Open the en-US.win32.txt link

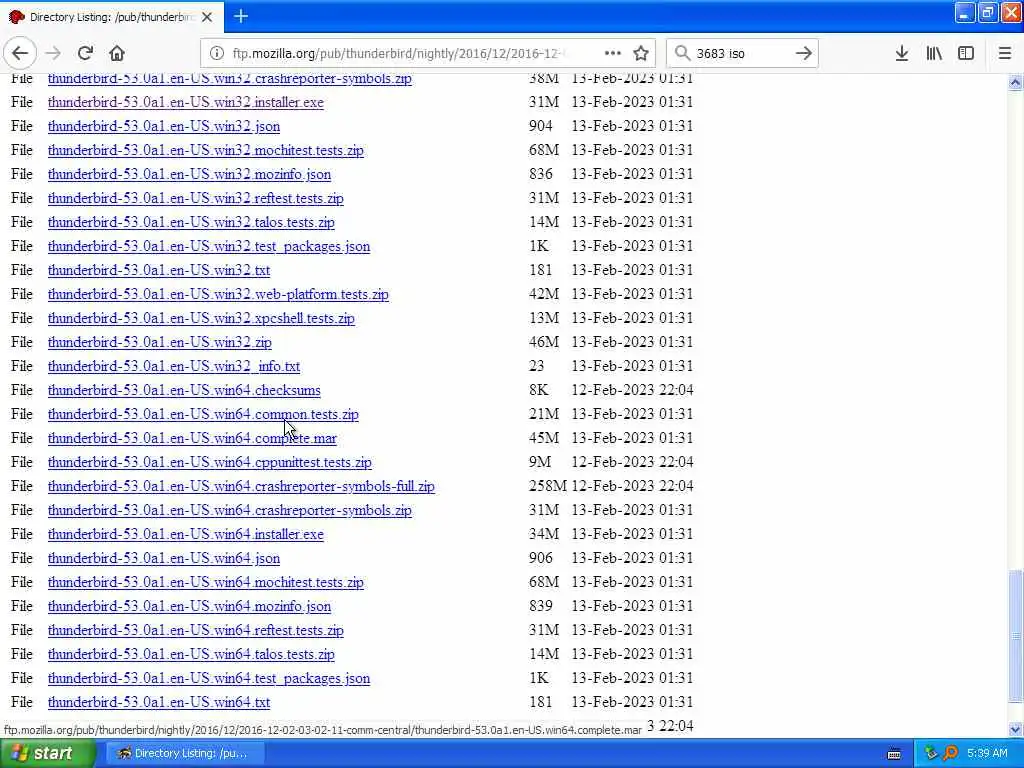pos(159,270)
